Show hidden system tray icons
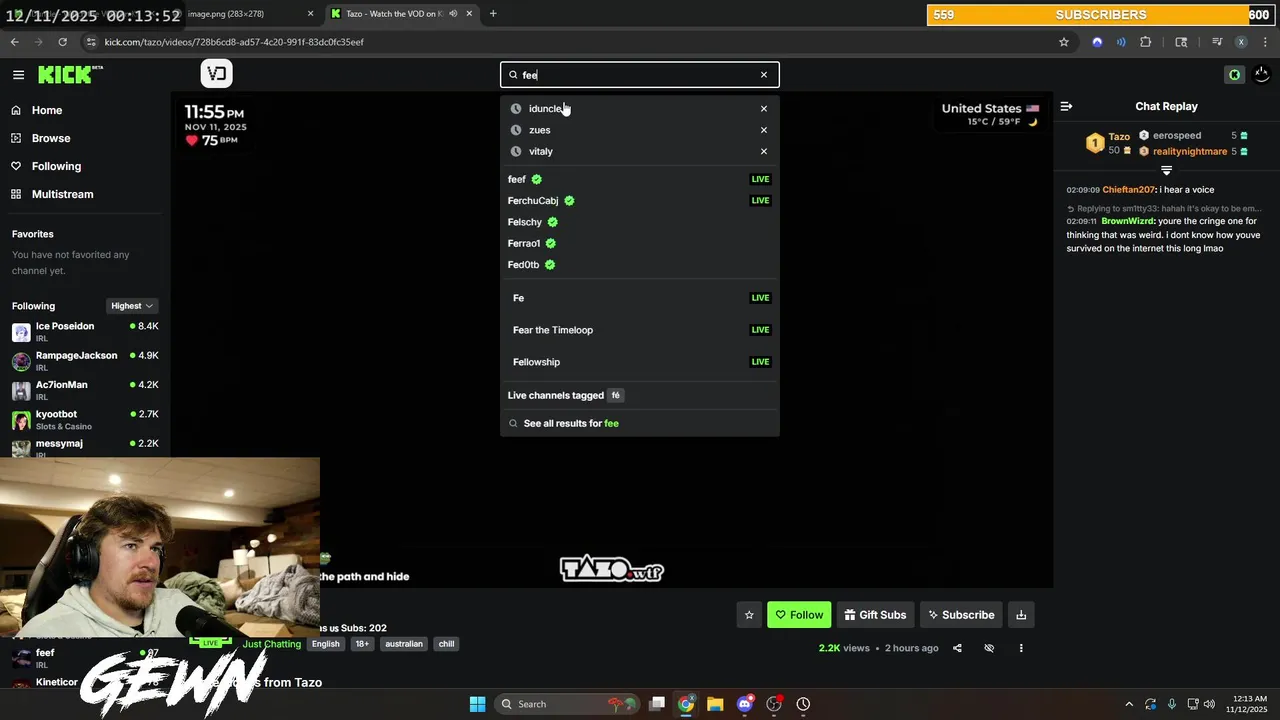The image size is (1280, 720). (1129, 704)
